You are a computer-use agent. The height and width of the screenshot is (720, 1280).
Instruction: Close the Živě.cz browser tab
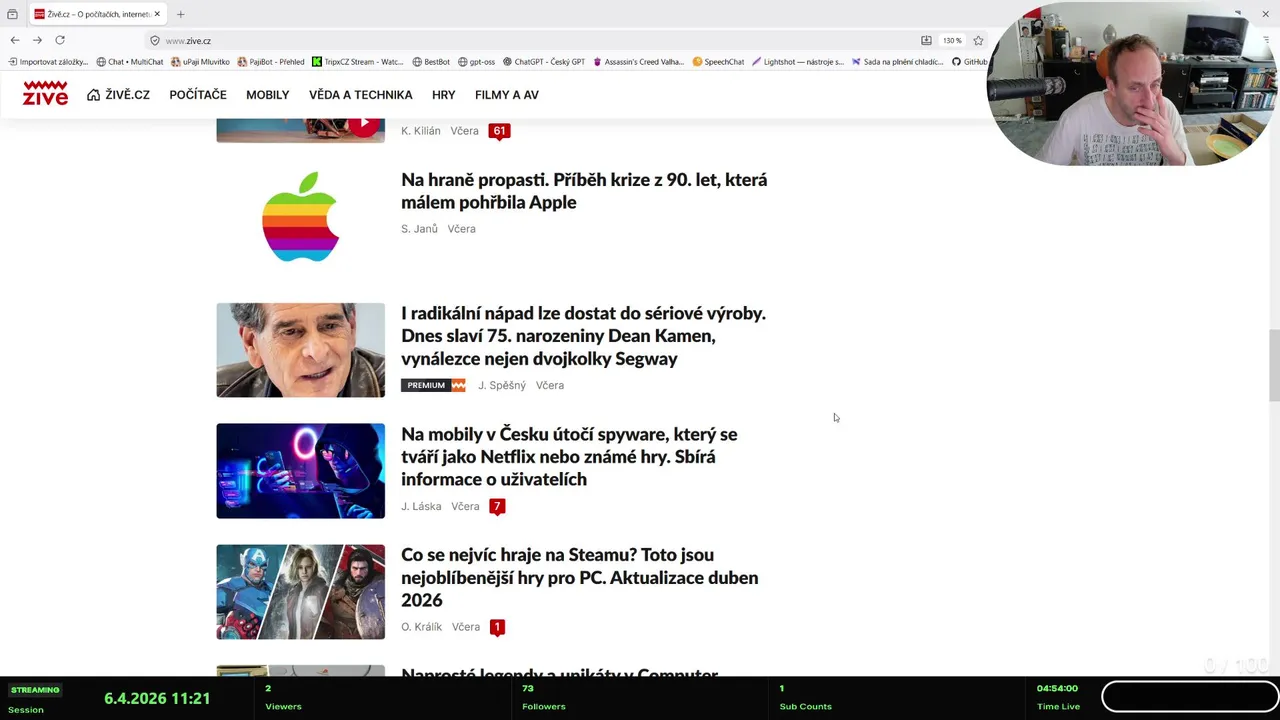(157, 14)
